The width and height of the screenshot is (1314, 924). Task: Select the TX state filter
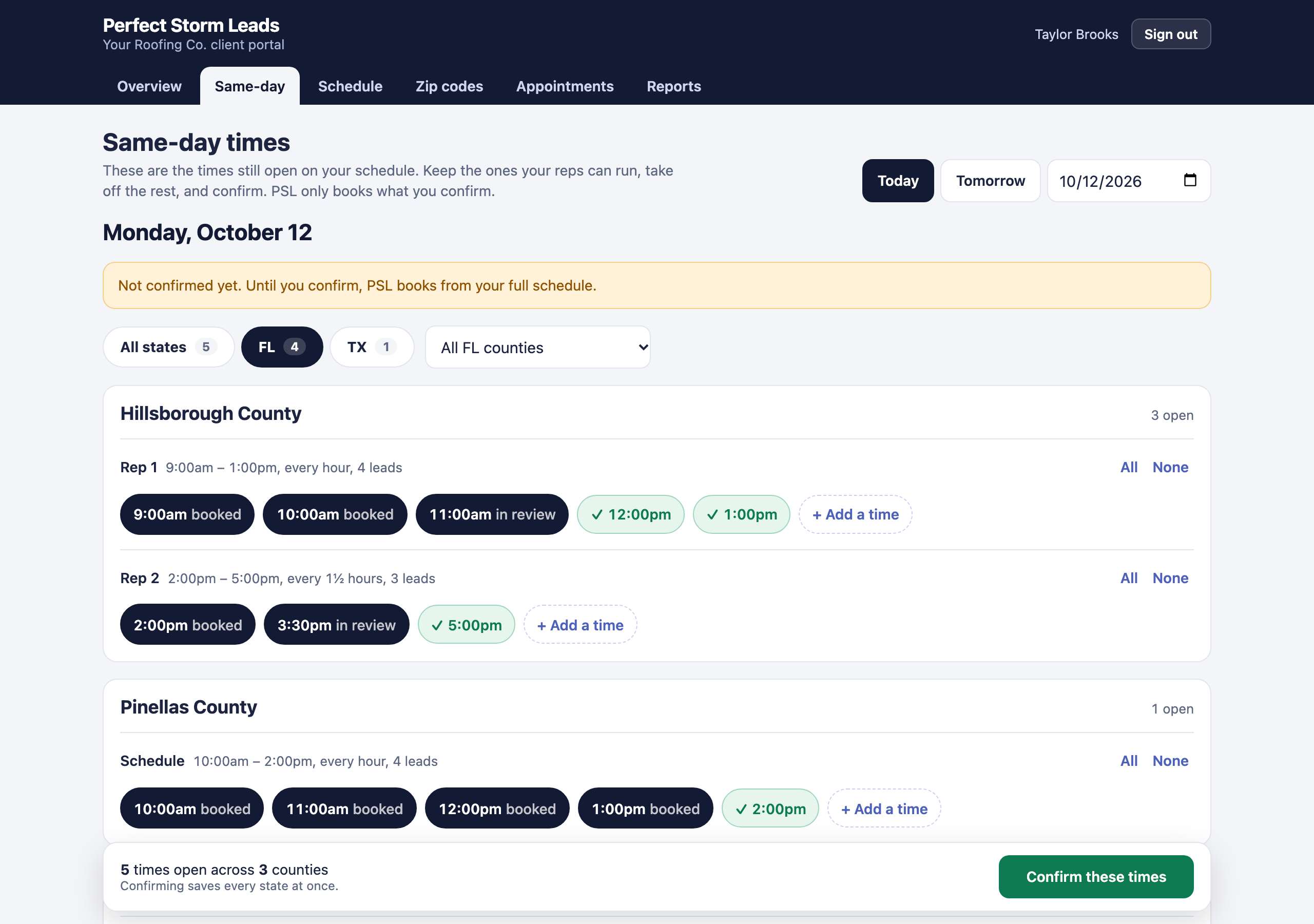coord(372,347)
